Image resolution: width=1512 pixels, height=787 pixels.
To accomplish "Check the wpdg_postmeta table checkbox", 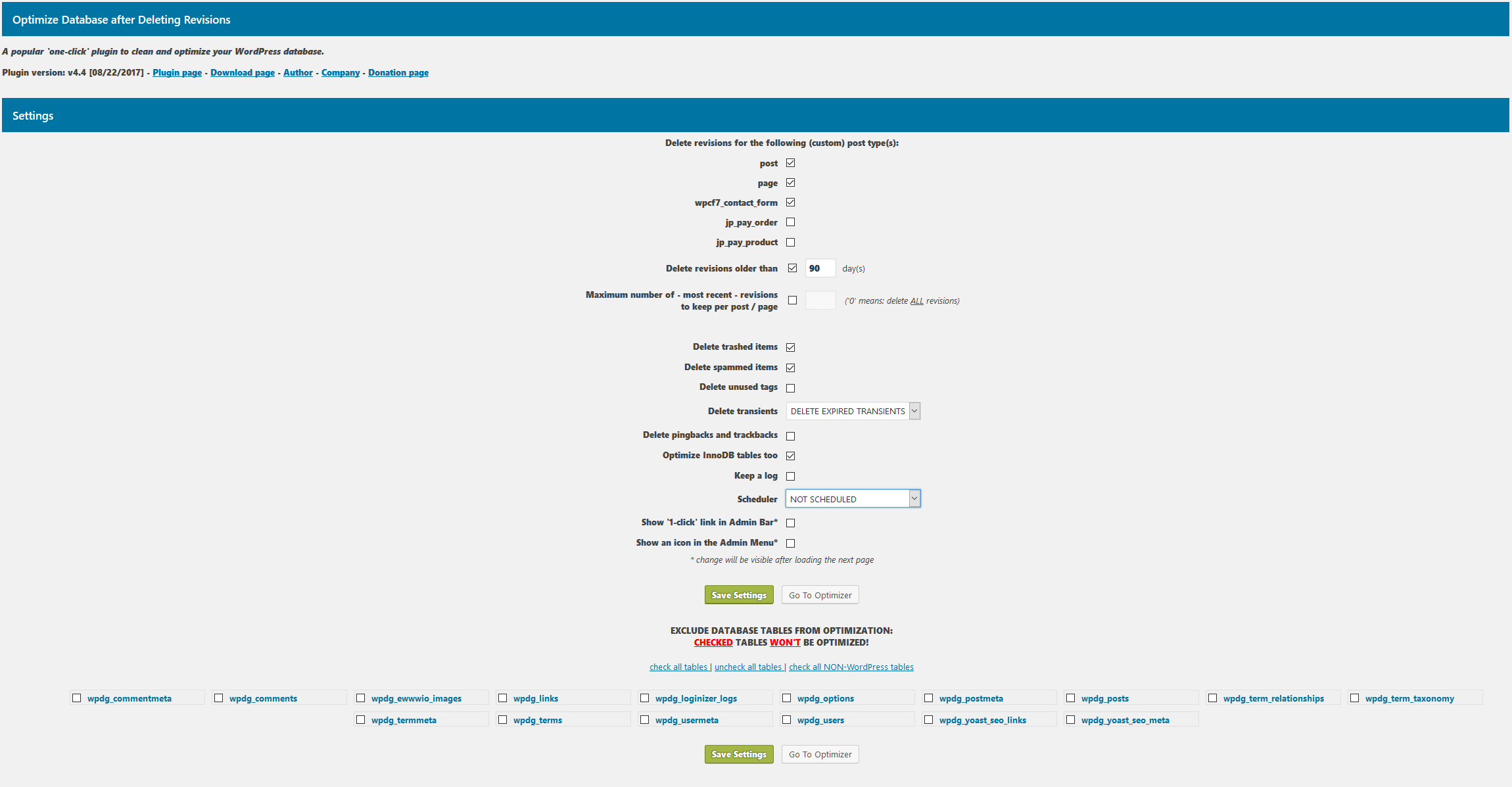I will [x=928, y=698].
